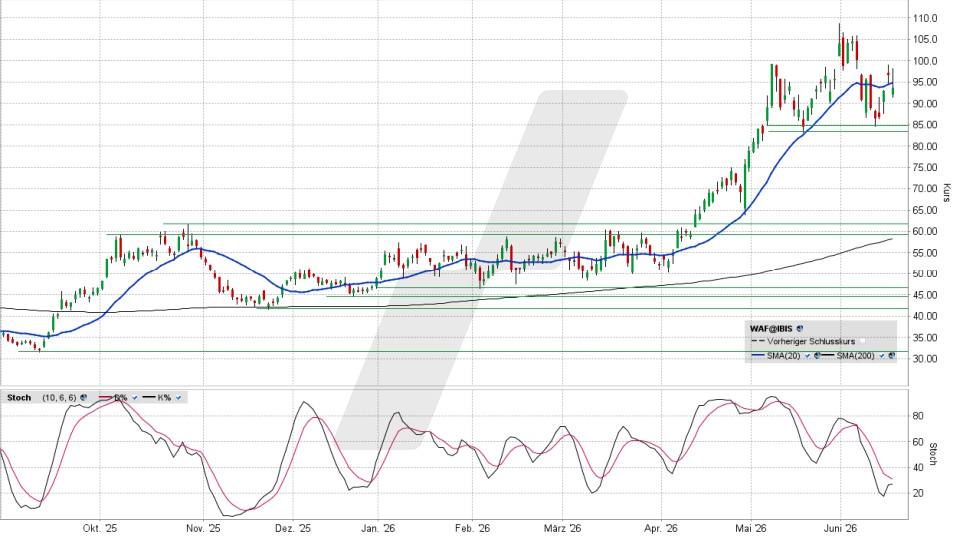
Task: Click the Juni '26 date label
Action: pyautogui.click(x=841, y=528)
